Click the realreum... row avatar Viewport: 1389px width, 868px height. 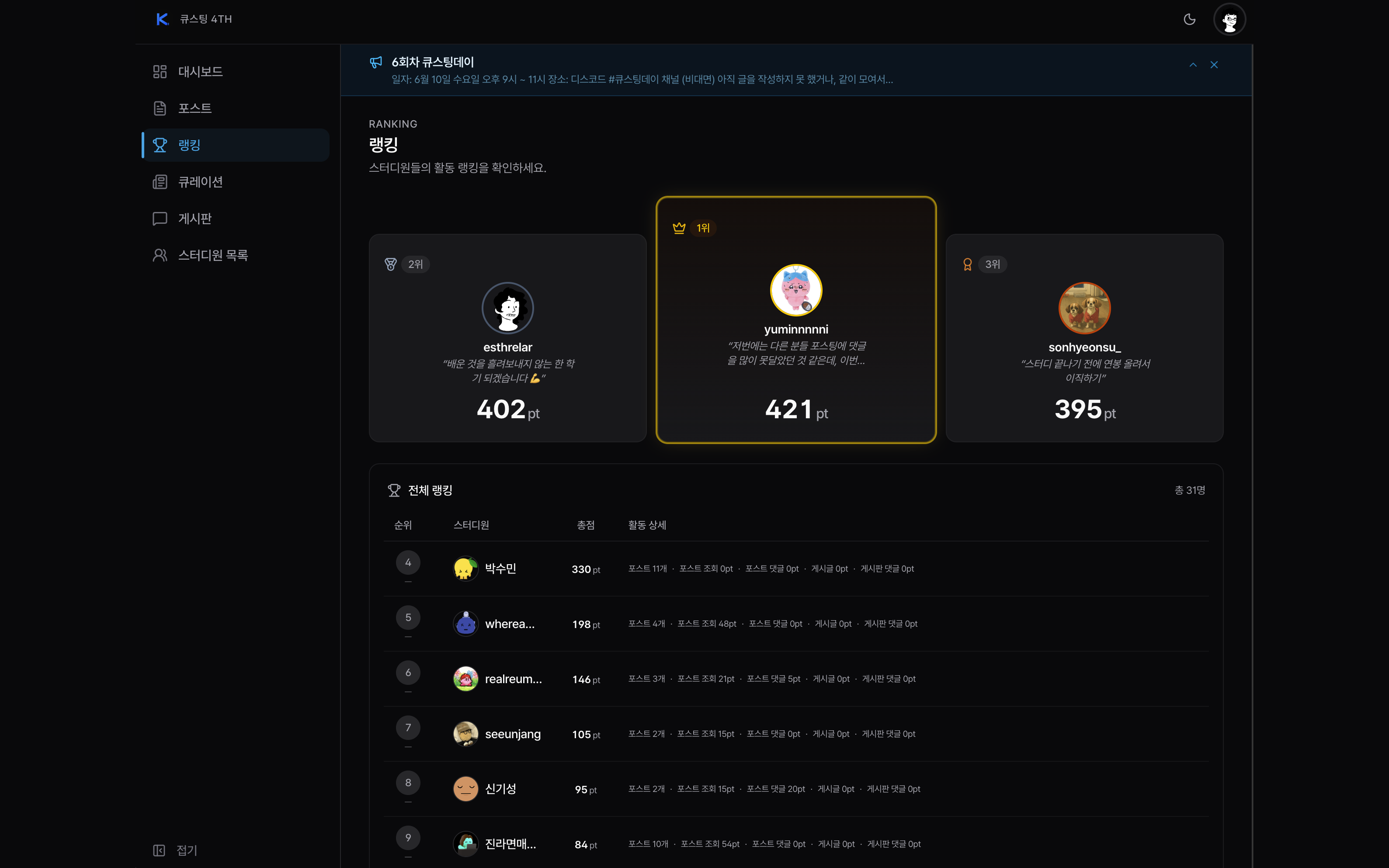[x=465, y=679]
